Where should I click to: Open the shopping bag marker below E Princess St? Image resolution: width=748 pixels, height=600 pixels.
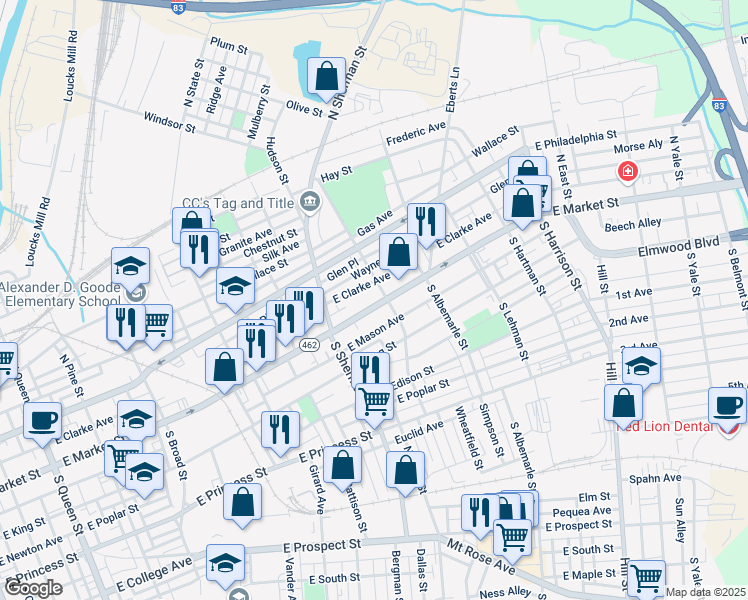click(x=242, y=502)
